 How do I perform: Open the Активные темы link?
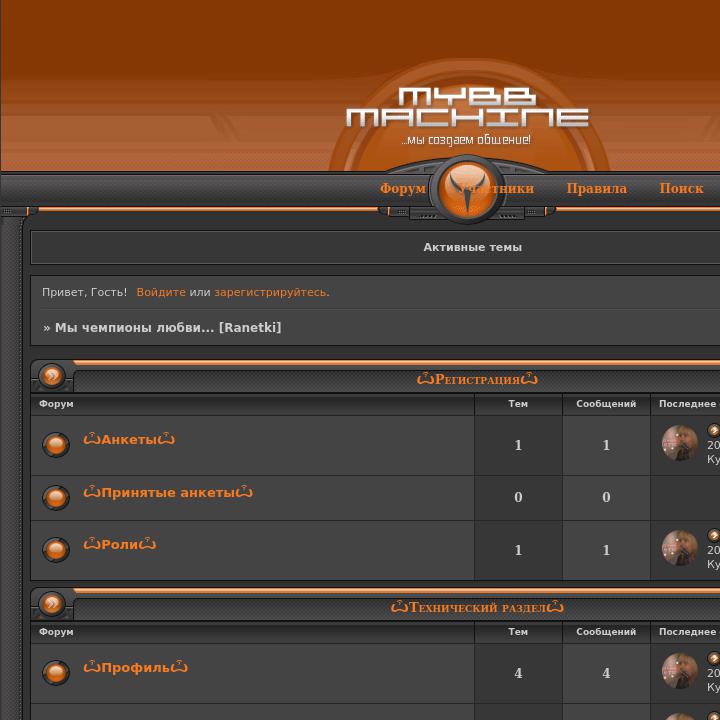click(x=472, y=247)
